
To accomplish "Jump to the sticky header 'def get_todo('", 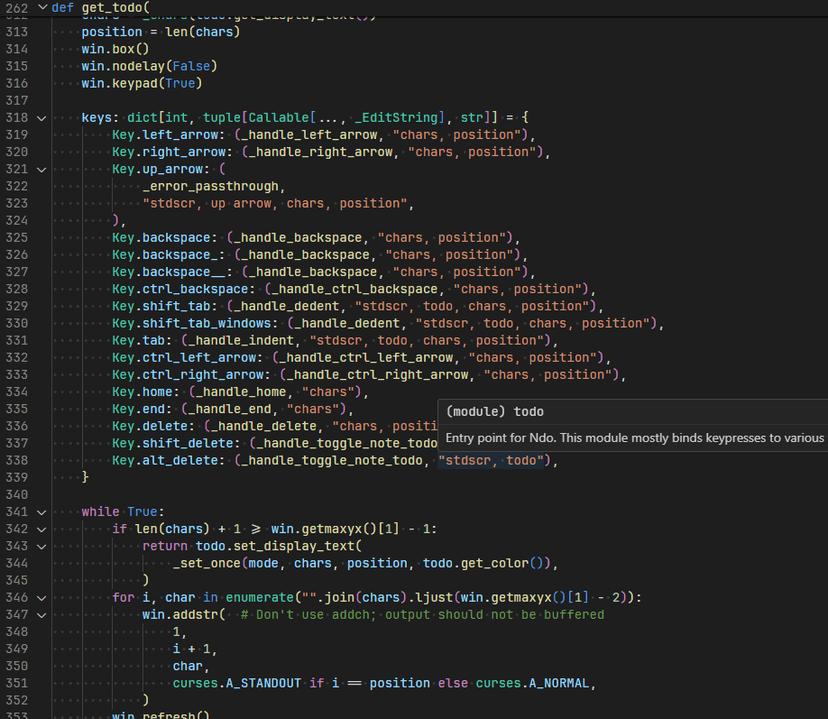I will pos(100,7).
